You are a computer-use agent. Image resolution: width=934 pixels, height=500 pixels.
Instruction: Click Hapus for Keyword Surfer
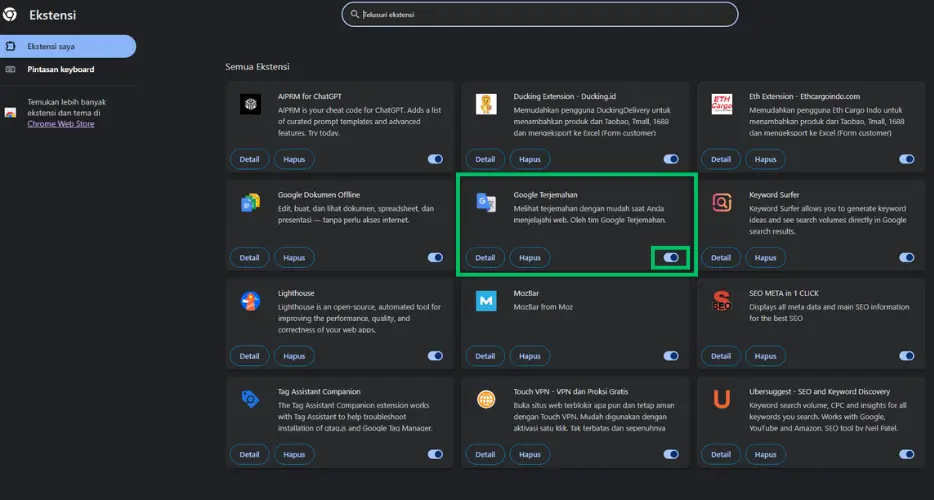[765, 257]
